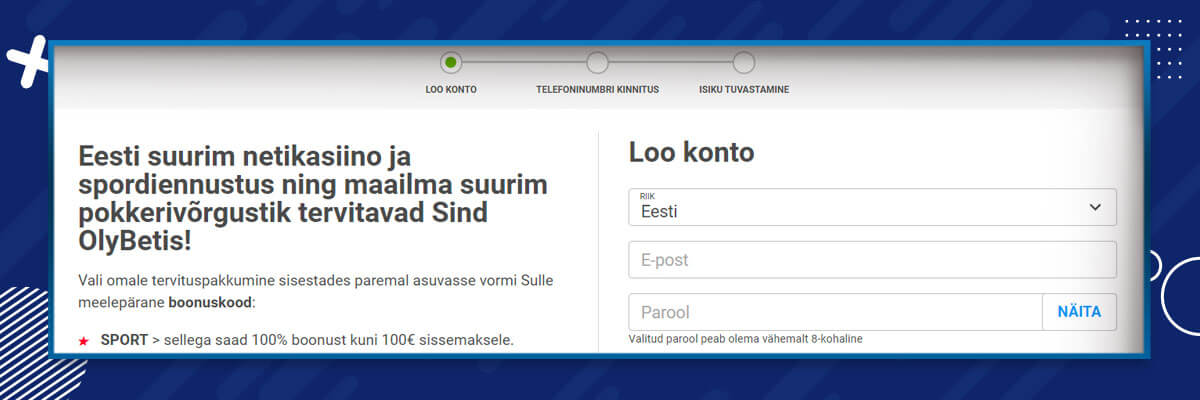Click the red star before SPORT
Image resolution: width=1200 pixels, height=400 pixels.
point(83,342)
